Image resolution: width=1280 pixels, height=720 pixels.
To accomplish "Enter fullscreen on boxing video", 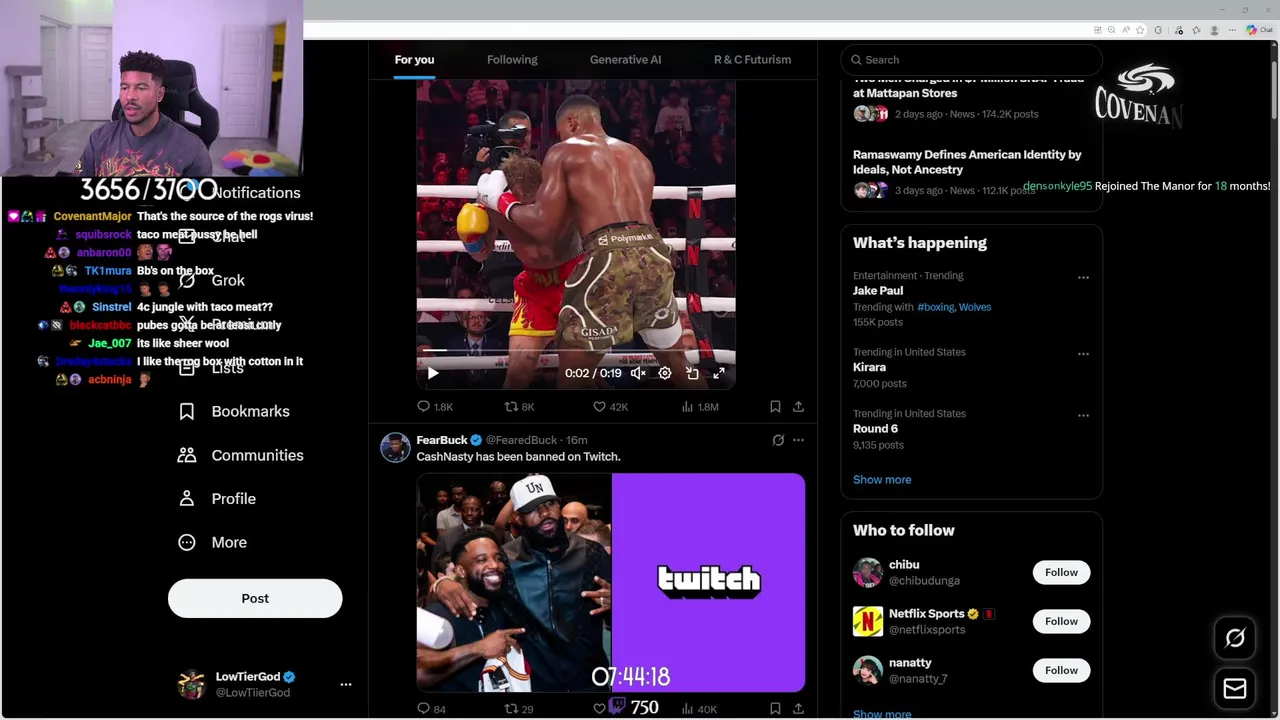I will tap(719, 373).
